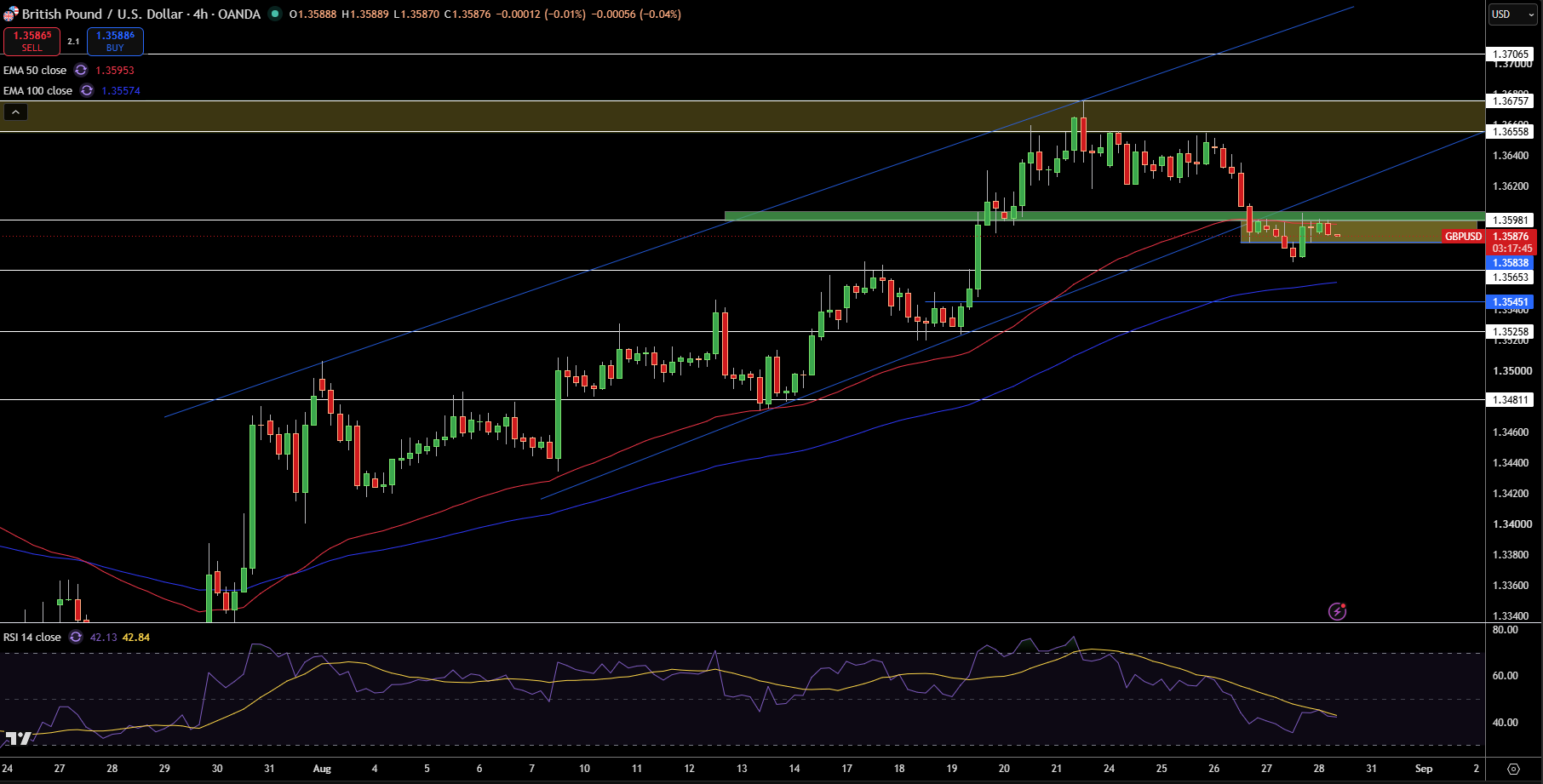Image resolution: width=1543 pixels, height=784 pixels.
Task: Click the EMA 50 value 1.35953
Action: pyautogui.click(x=115, y=71)
